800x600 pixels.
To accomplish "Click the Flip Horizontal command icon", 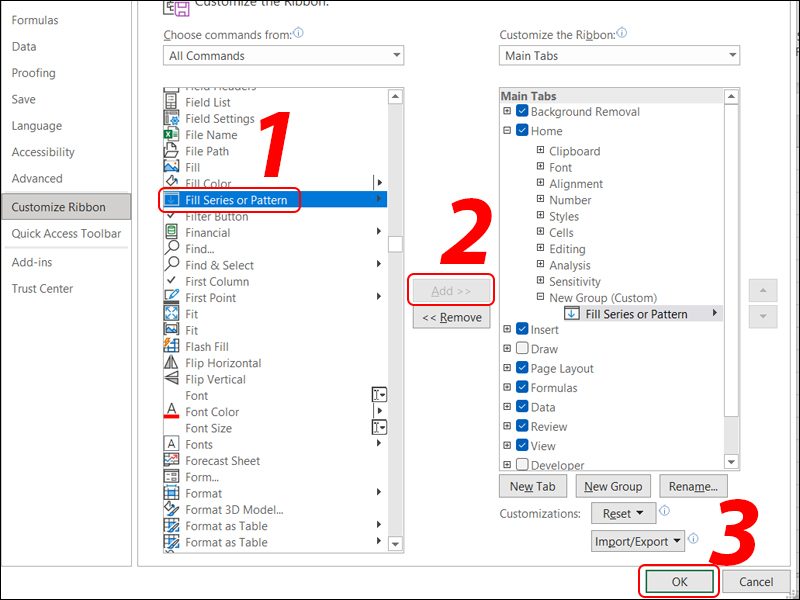I will [x=171, y=363].
